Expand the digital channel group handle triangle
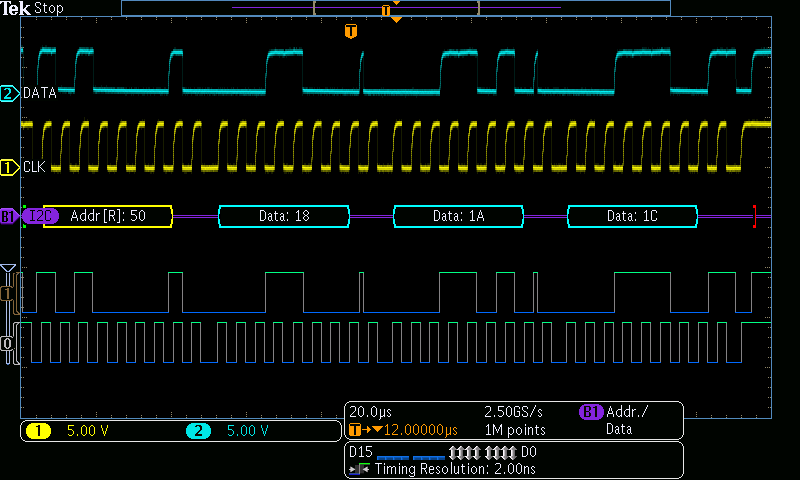This screenshot has width=800, height=480. (x=8, y=269)
